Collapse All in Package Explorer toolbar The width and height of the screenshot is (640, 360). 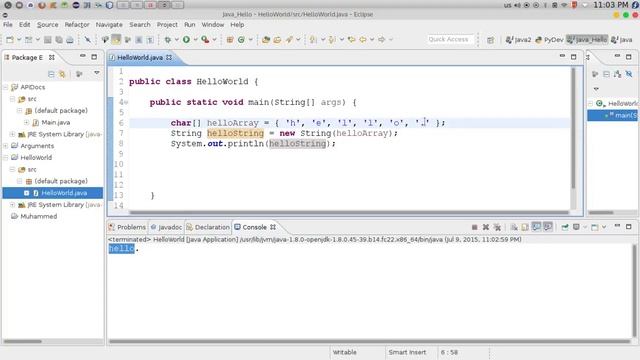point(51,74)
